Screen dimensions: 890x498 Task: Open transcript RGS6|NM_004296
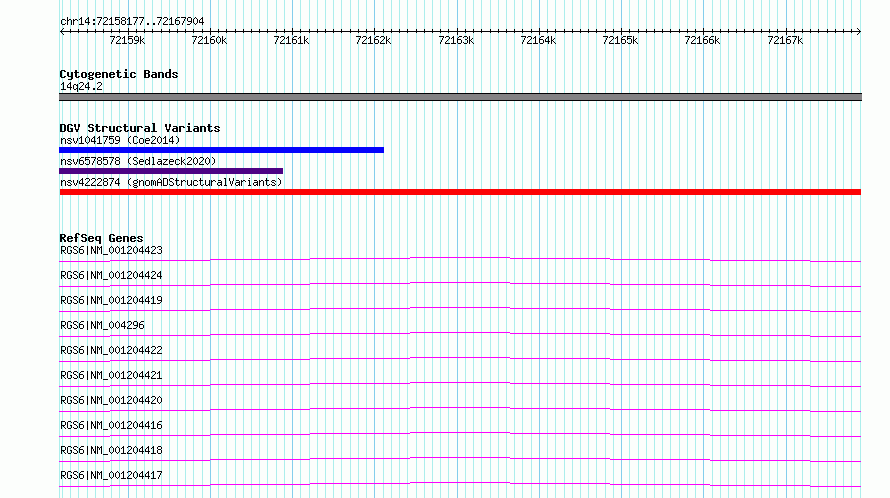(x=102, y=325)
